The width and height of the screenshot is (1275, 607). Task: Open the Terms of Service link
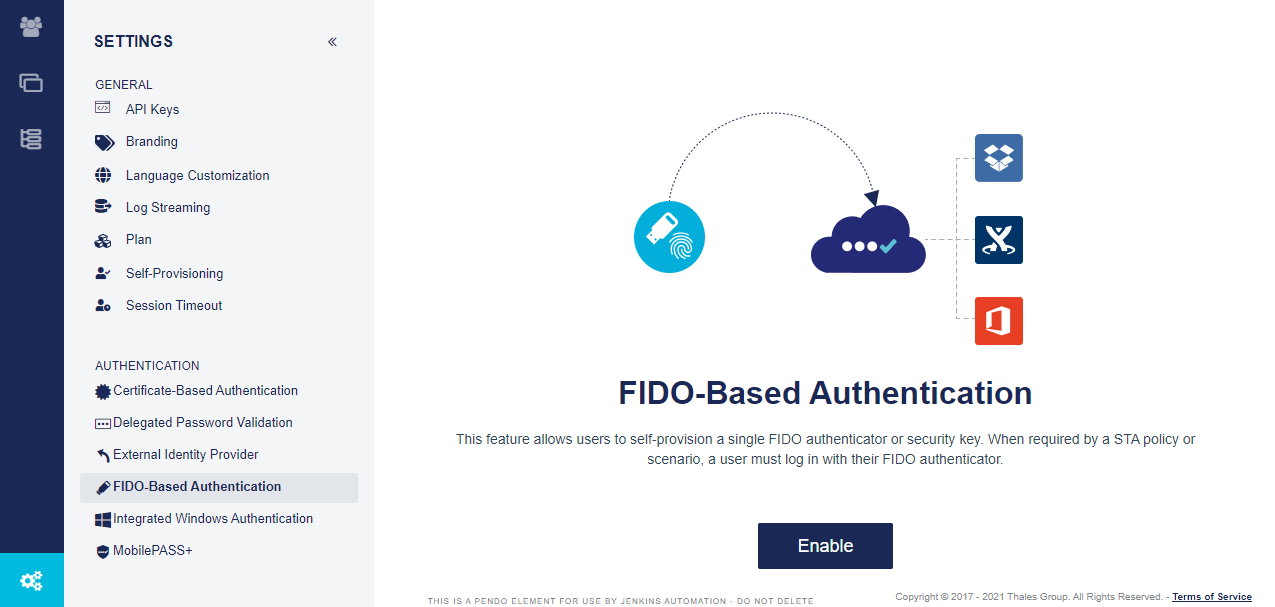tap(1211, 597)
